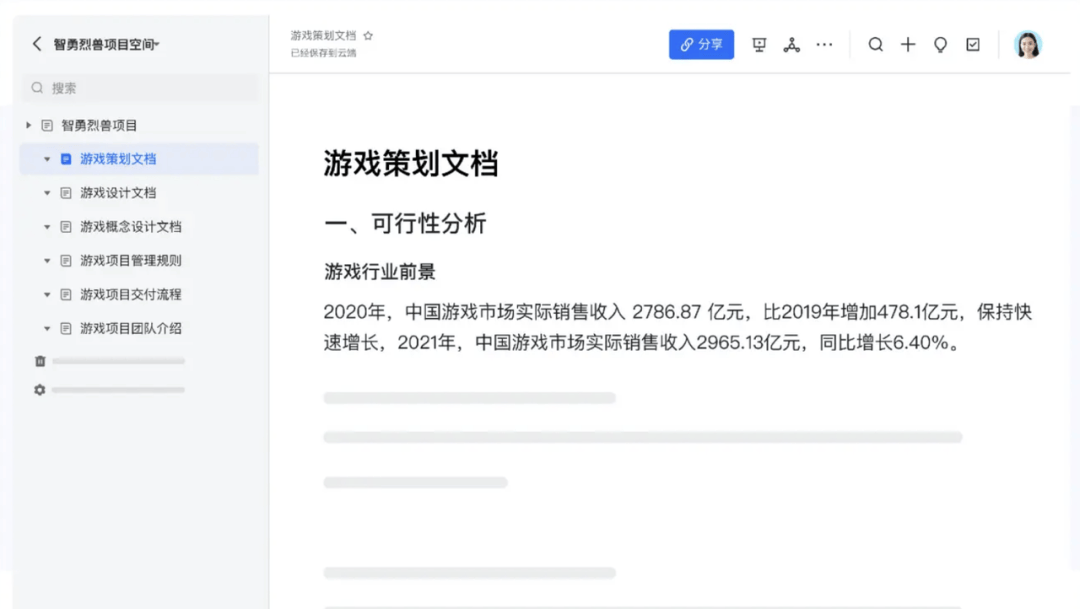Open presentation mode icon in toolbar
Viewport: 1080px width, 609px height.
point(759,45)
